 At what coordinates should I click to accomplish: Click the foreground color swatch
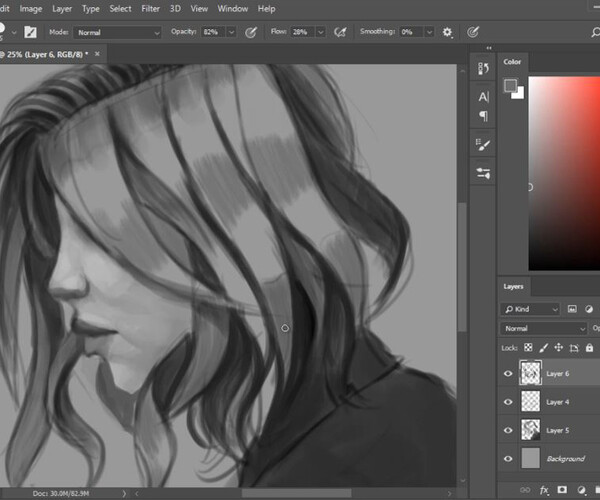(510, 85)
